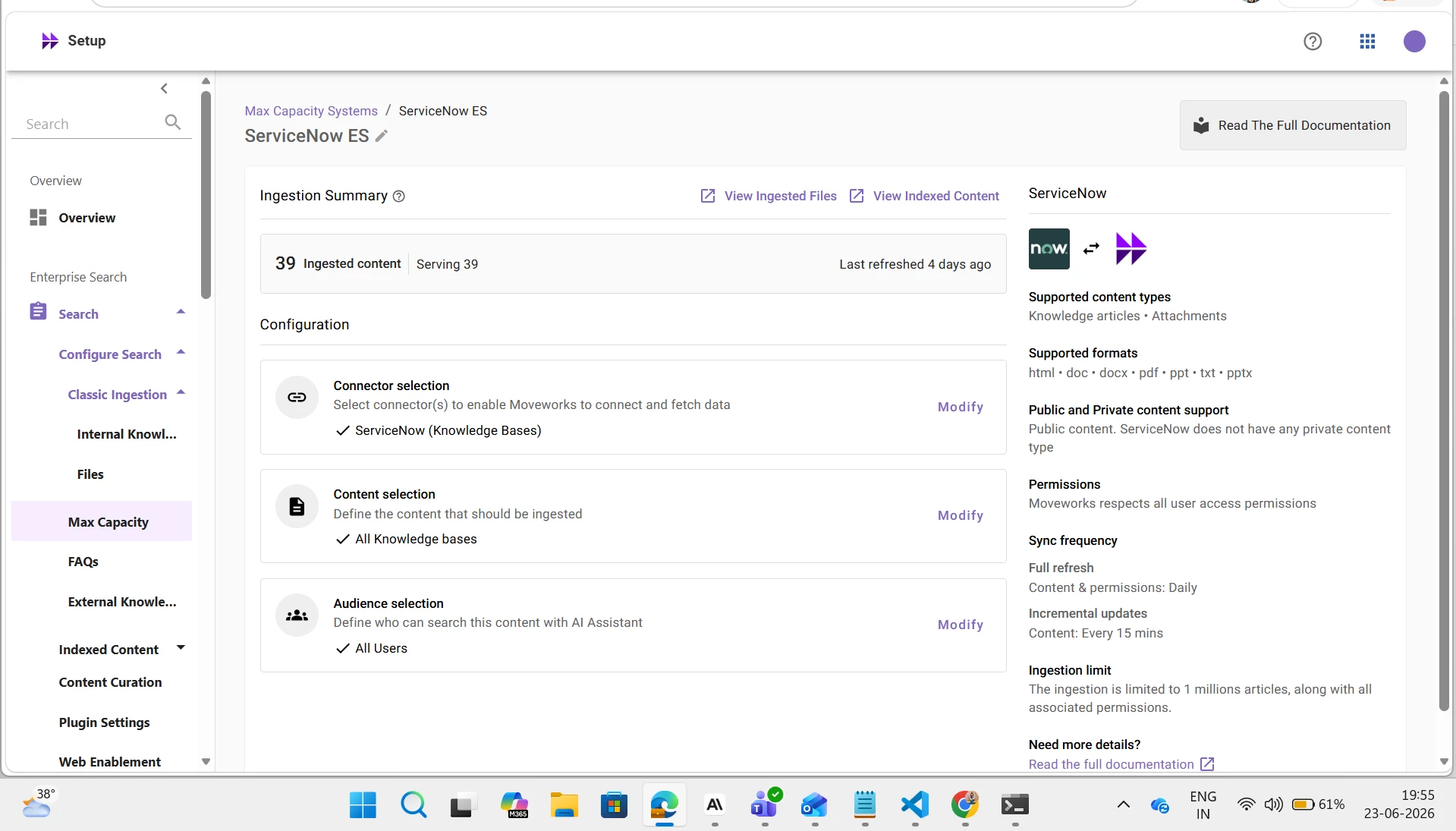Open View Indexed Content link
The width and height of the screenshot is (1456, 831).
(924, 196)
